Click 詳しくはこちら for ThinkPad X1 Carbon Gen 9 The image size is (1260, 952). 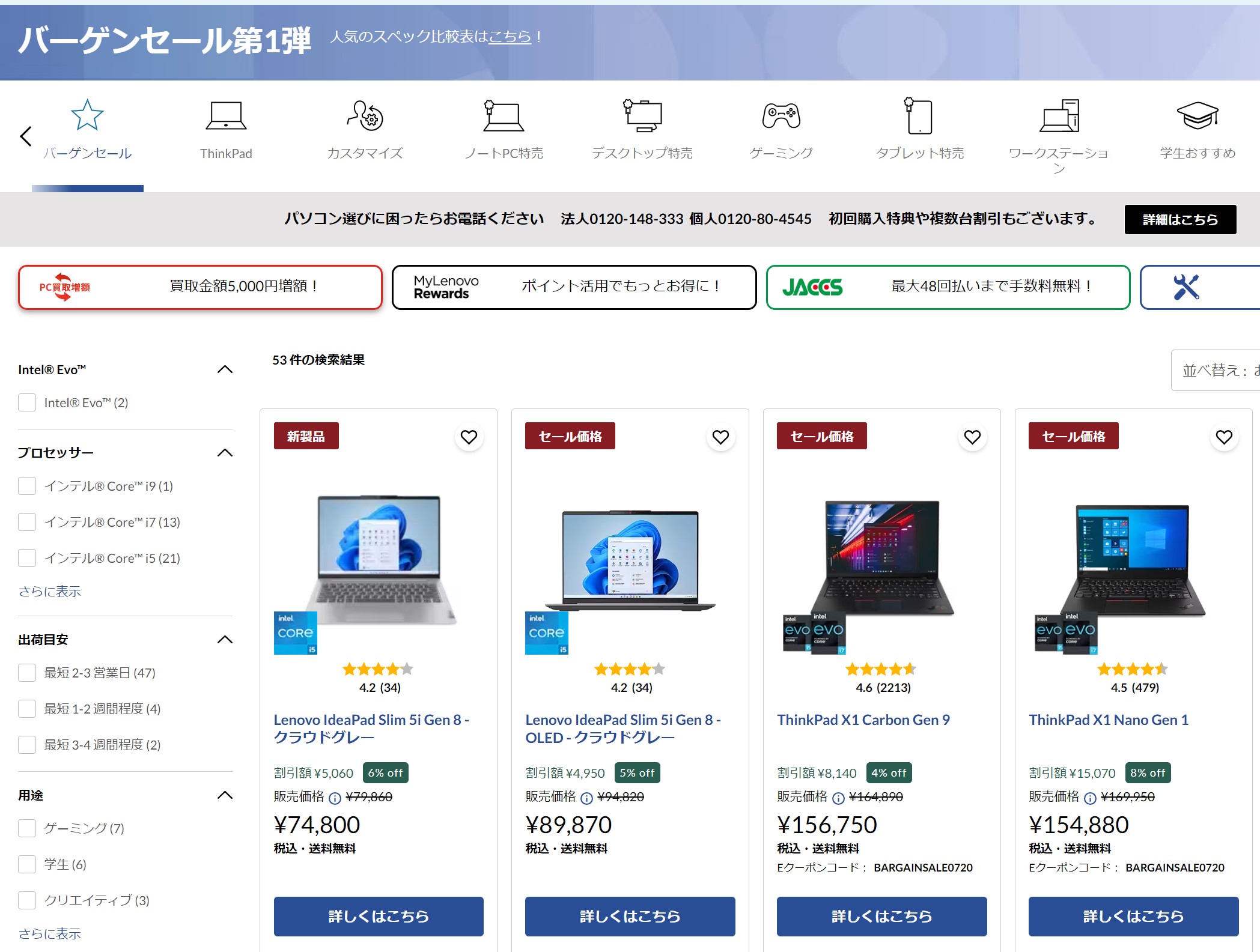pyautogui.click(x=882, y=917)
